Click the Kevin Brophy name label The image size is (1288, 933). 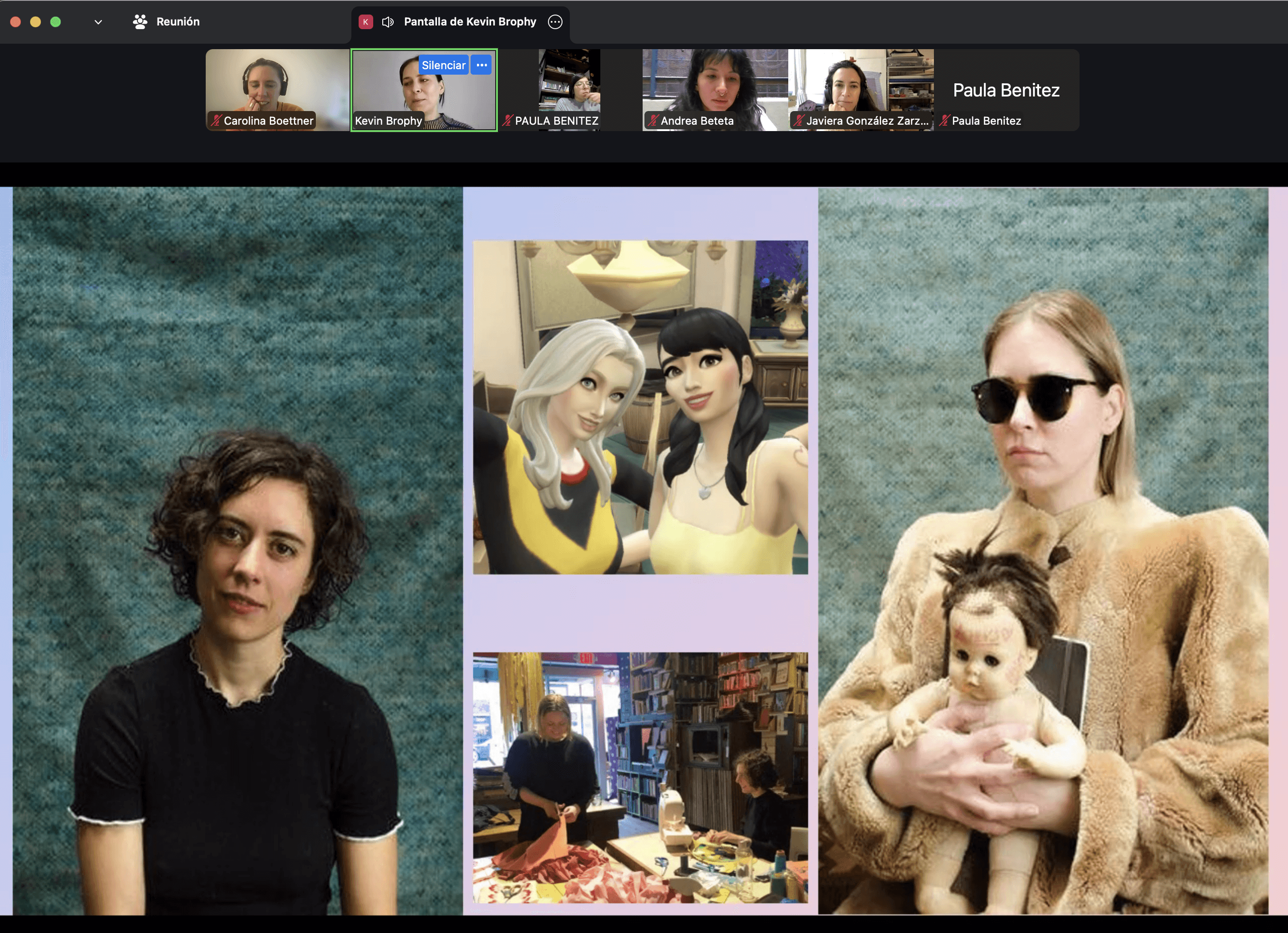click(x=388, y=121)
